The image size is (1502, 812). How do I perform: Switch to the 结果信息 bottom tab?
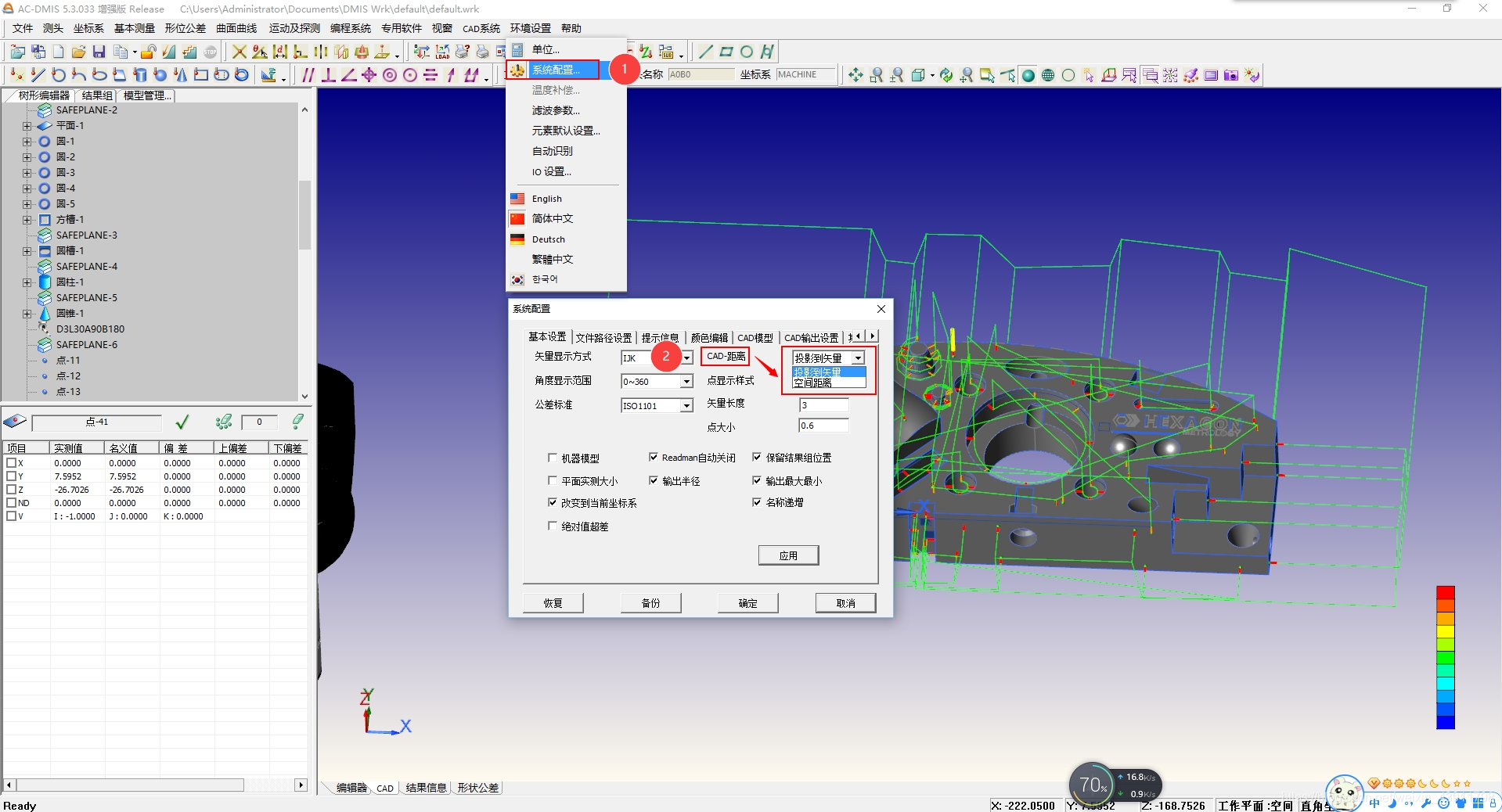(x=426, y=788)
